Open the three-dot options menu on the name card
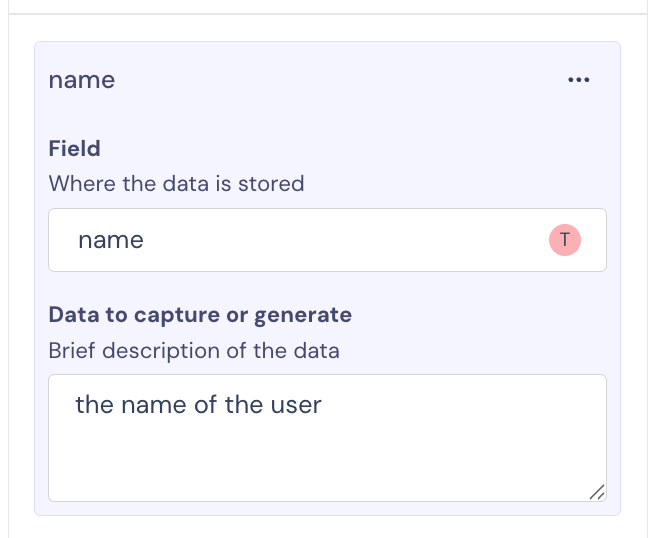 coord(578,81)
